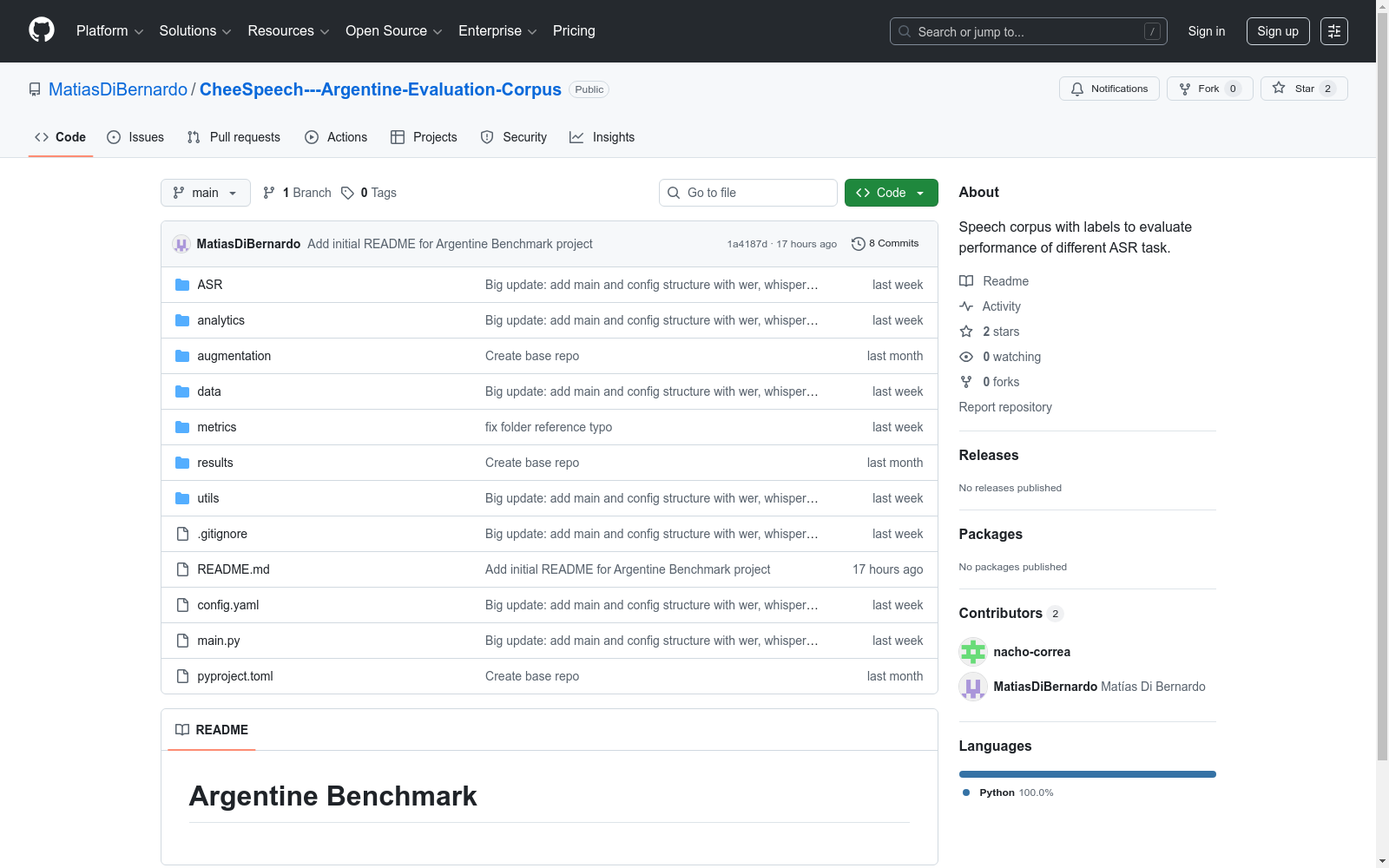Click the tag icon next to 0 Tags
Image resolution: width=1389 pixels, height=868 pixels.
(x=347, y=193)
